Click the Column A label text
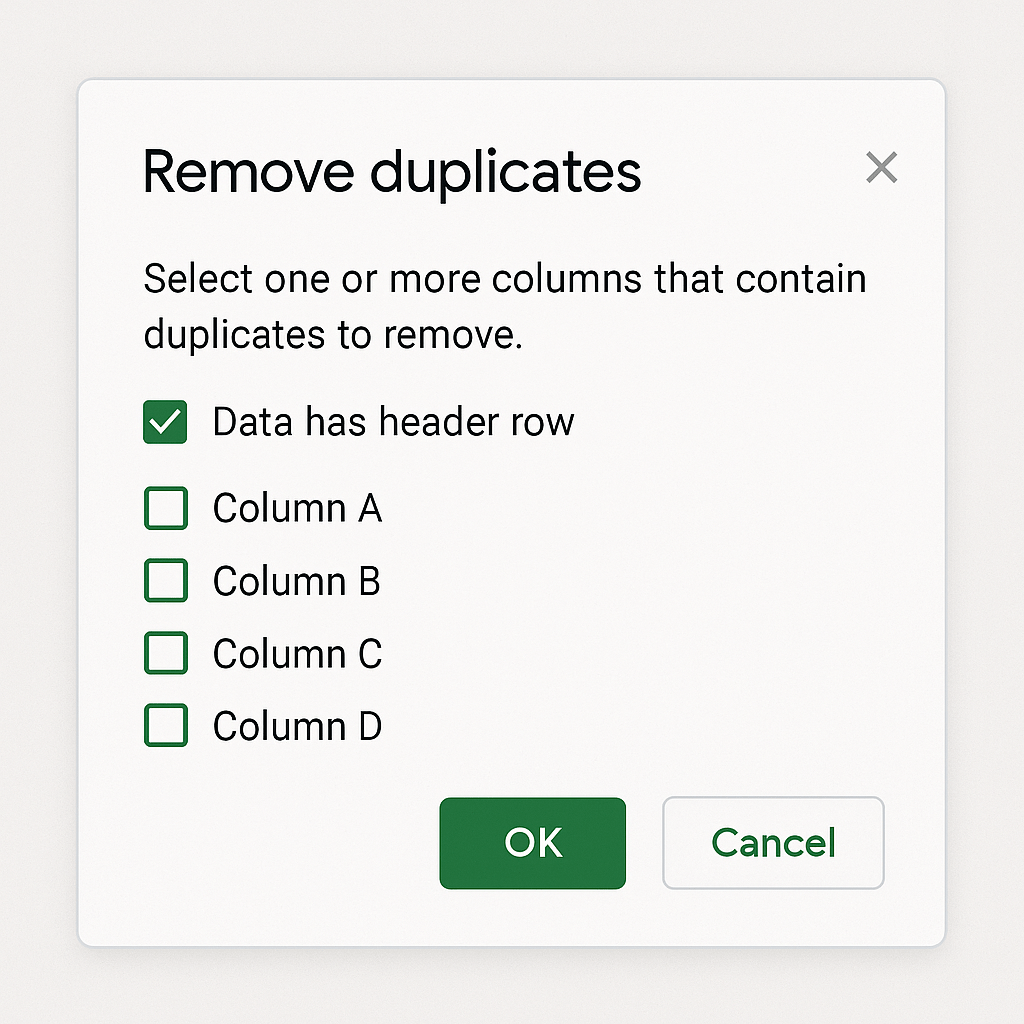Screen dimensions: 1024x1024 click(297, 508)
